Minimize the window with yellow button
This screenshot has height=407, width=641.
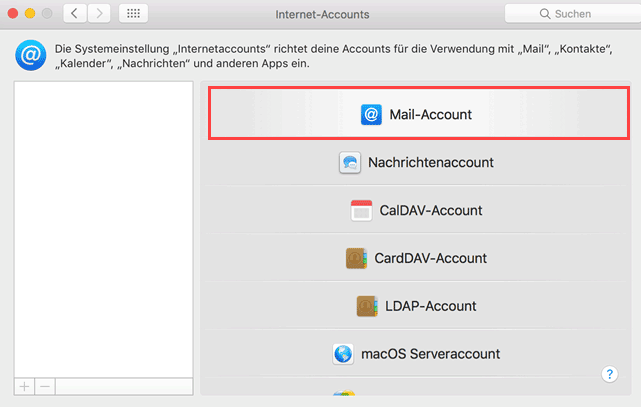pyautogui.click(x=30, y=13)
